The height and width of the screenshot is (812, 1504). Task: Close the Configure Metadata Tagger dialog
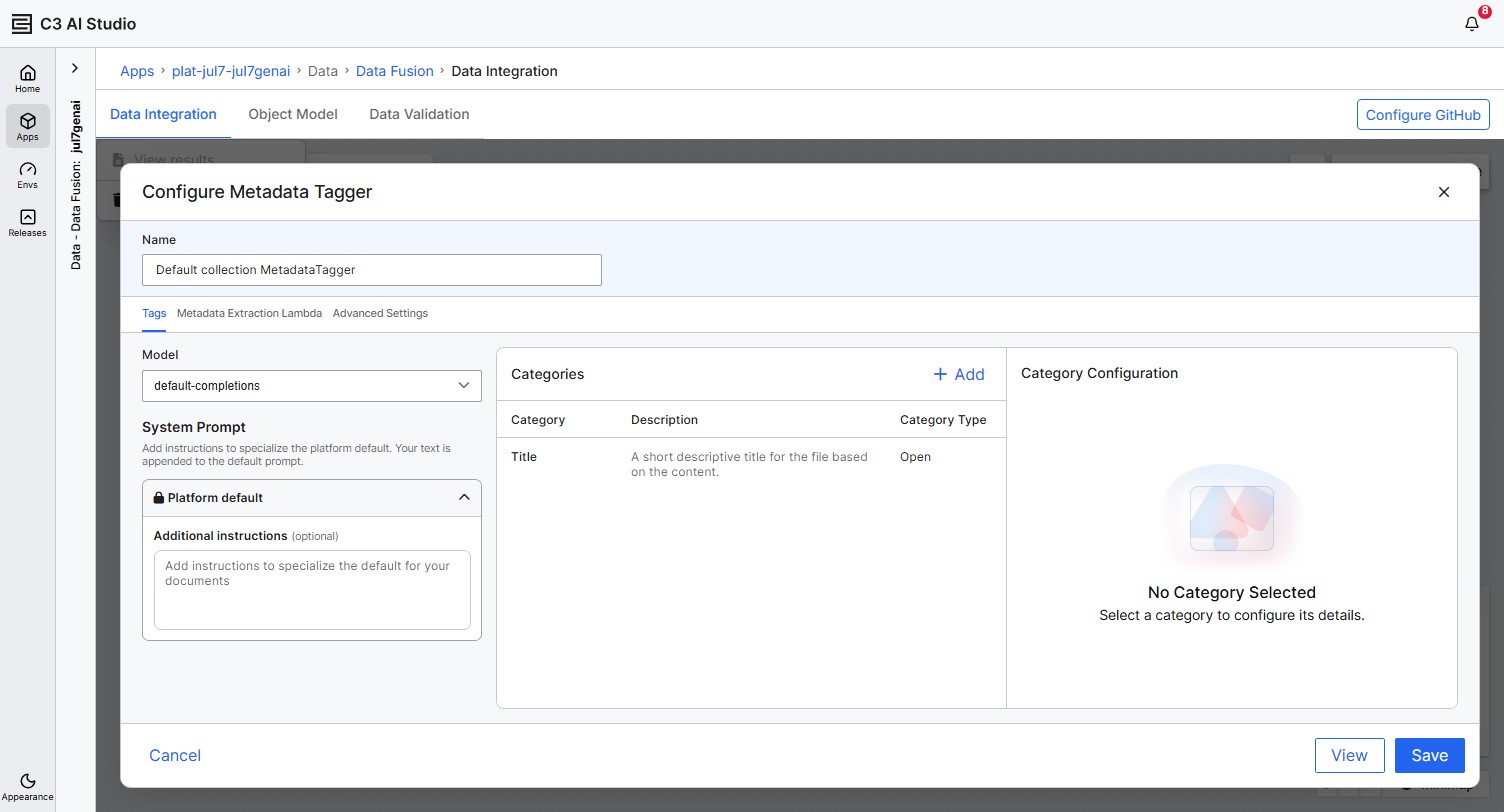[x=1443, y=192]
